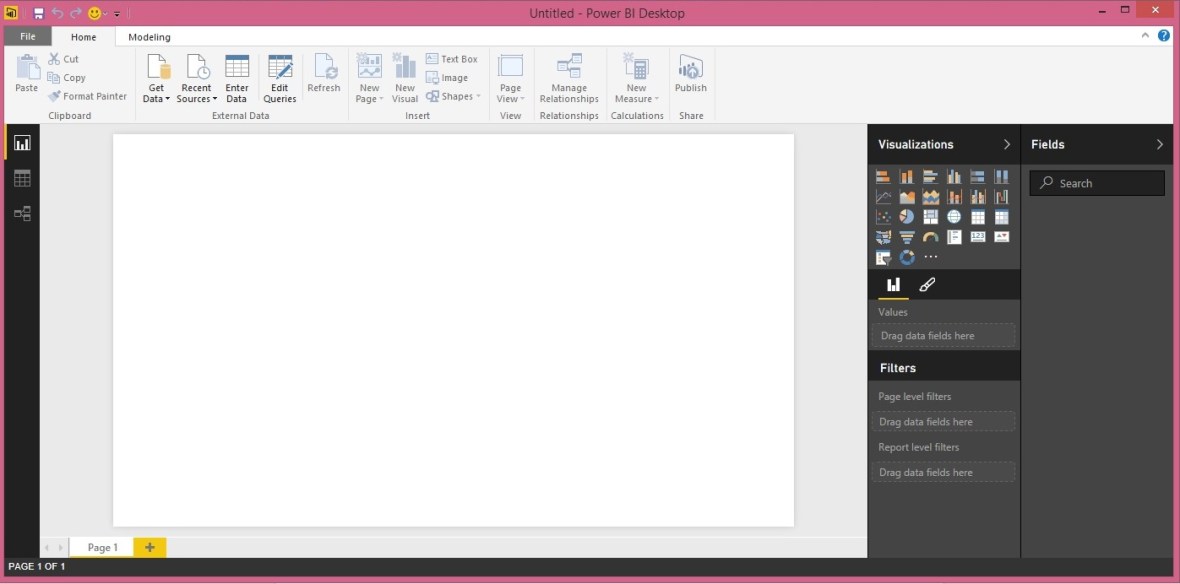Pick the Donut chart visualization
The image size is (1180, 584).
(906, 257)
